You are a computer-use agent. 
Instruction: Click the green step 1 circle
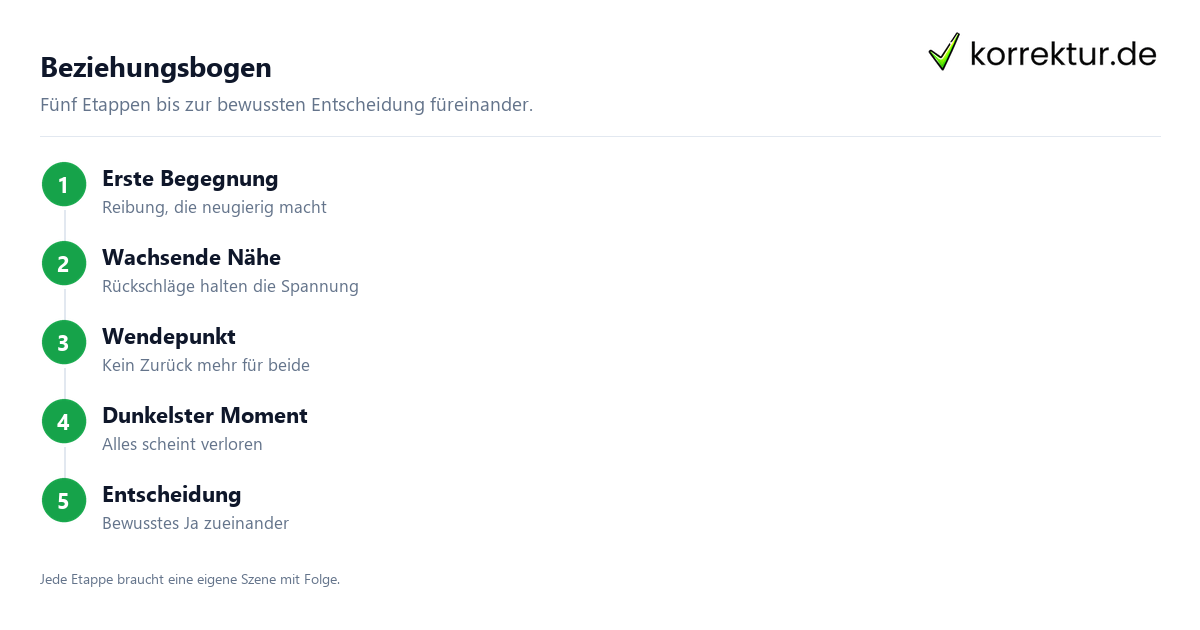(64, 184)
